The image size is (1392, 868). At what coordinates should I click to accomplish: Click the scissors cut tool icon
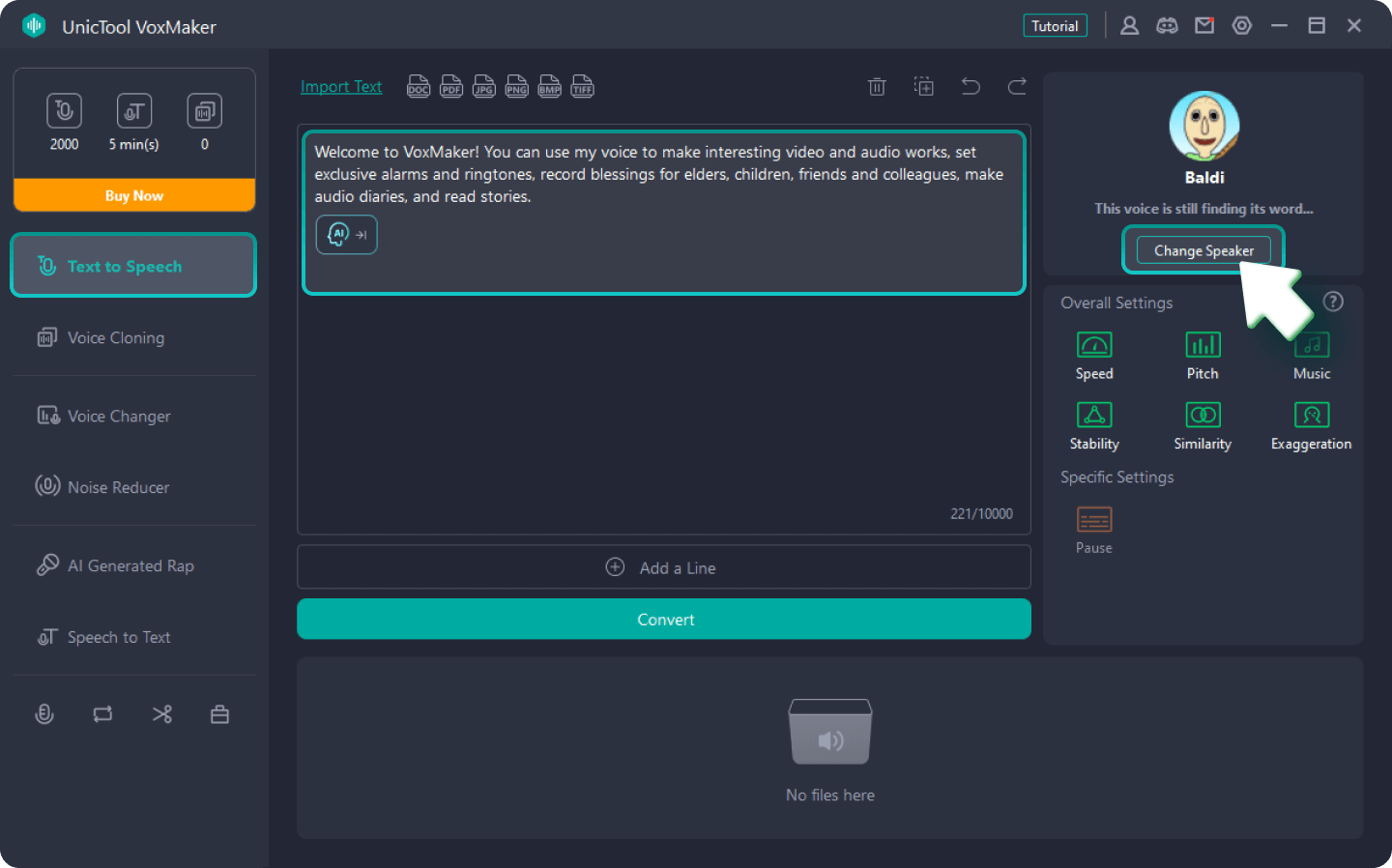point(161,714)
